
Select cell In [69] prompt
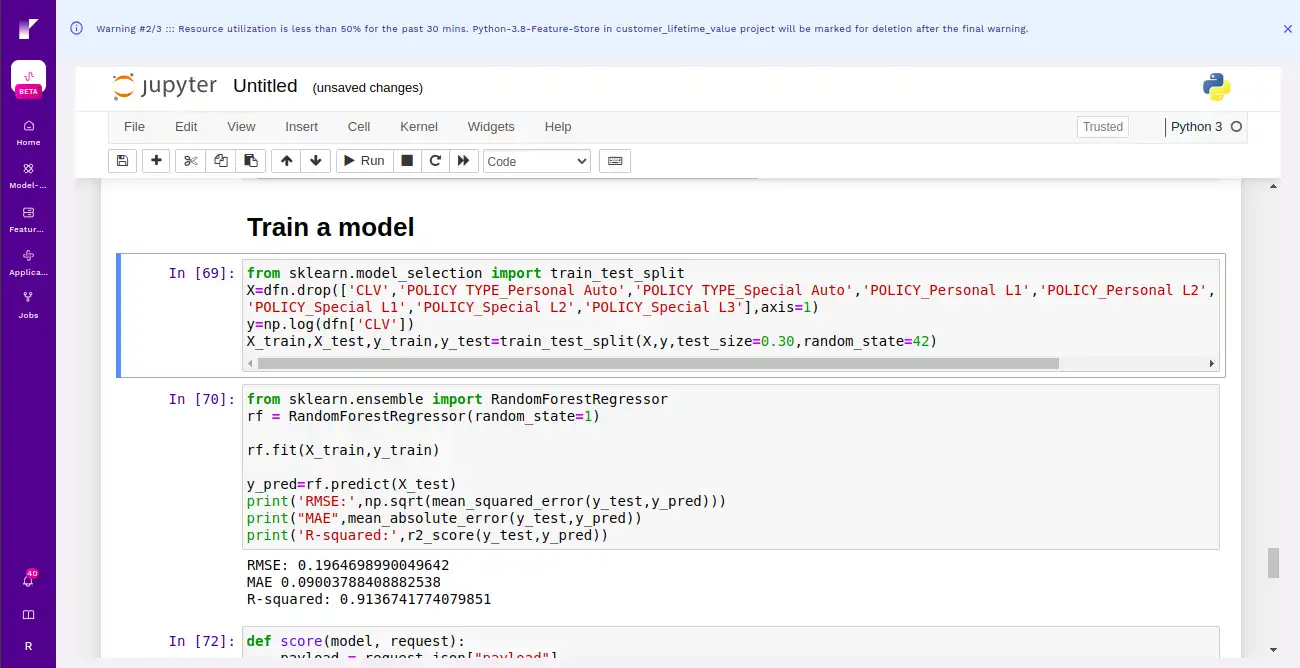click(202, 273)
